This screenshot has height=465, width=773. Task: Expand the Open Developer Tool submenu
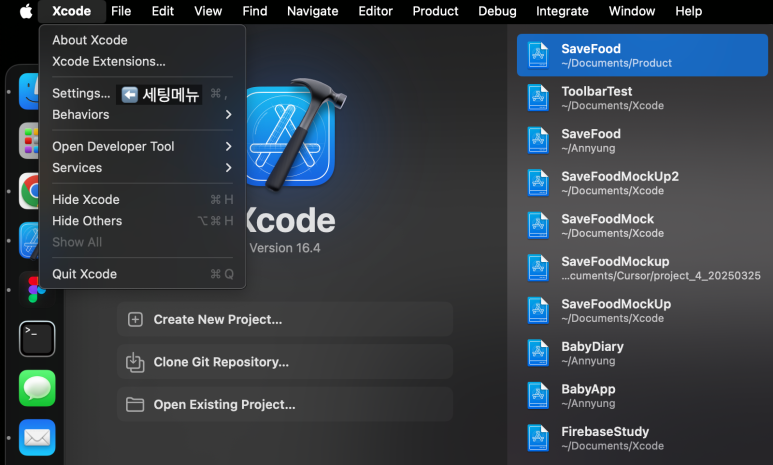click(x=142, y=146)
